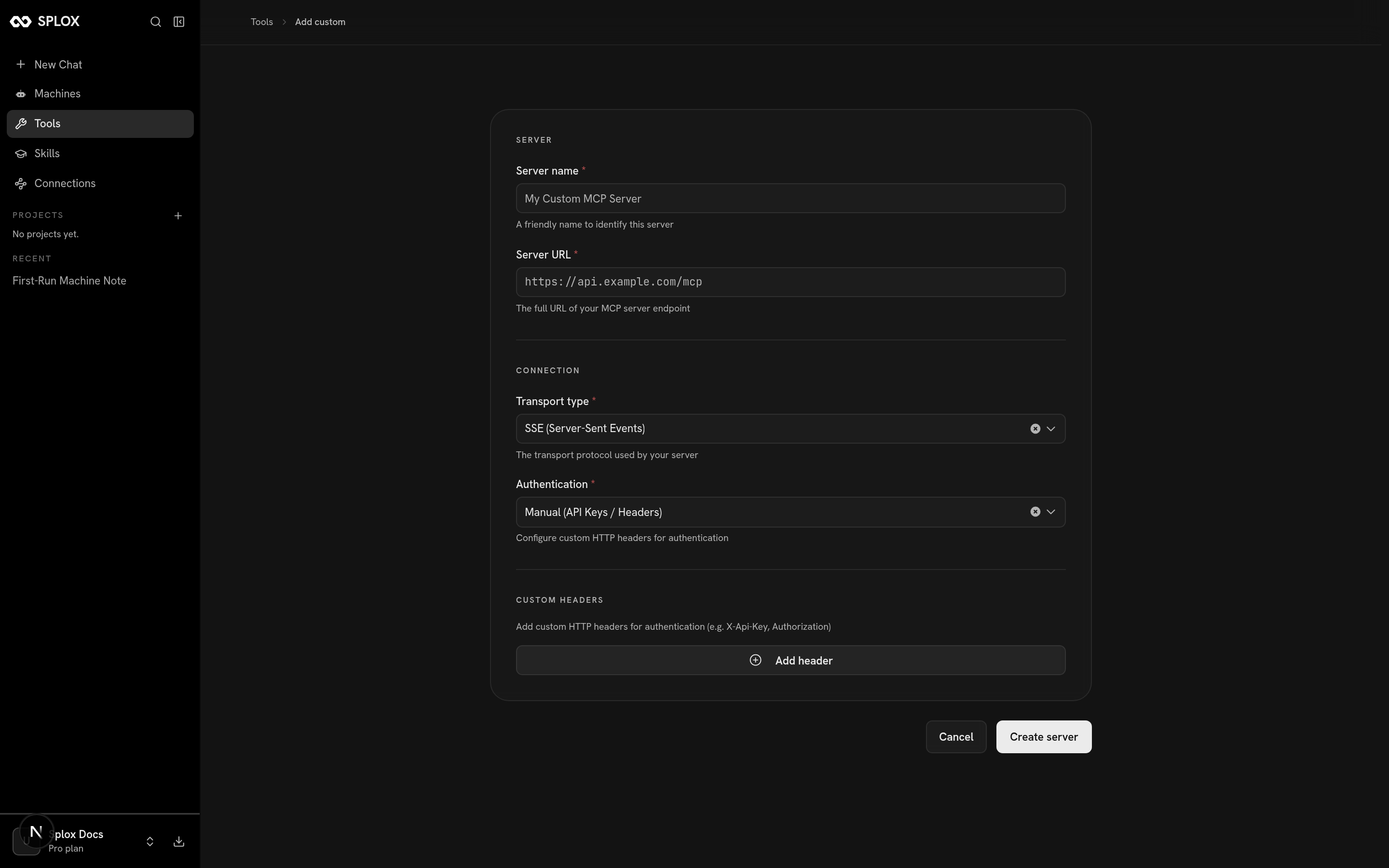Open the First-Run Machine Note chat
Viewport: 1389px width, 868px height.
click(x=69, y=281)
